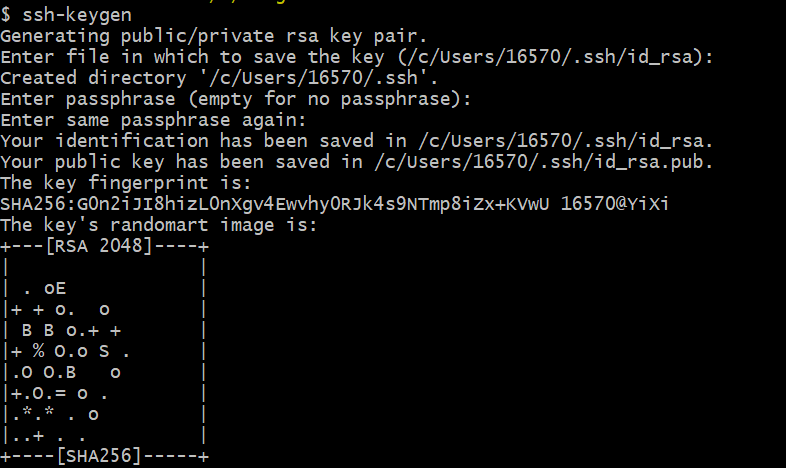Click "The key's randomart image is:" line
786x468 pixels.
[157, 225]
